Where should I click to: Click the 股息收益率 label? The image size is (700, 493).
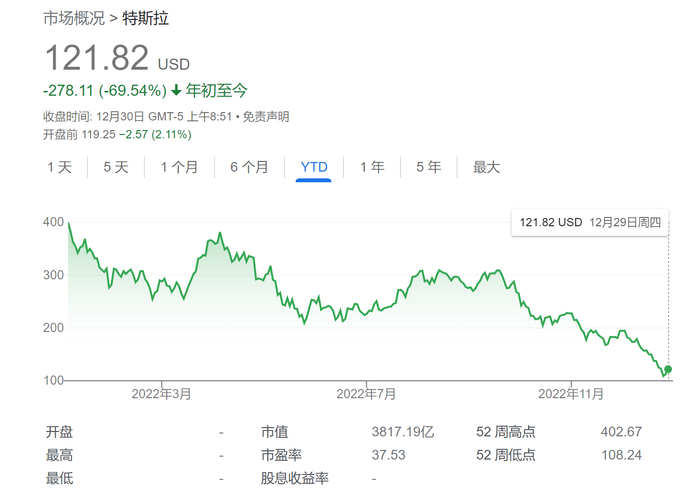[295, 478]
